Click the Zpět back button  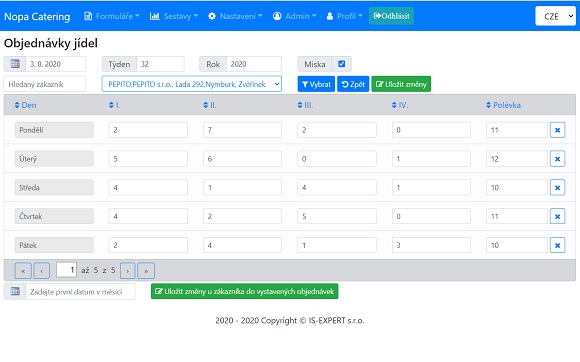[353, 84]
